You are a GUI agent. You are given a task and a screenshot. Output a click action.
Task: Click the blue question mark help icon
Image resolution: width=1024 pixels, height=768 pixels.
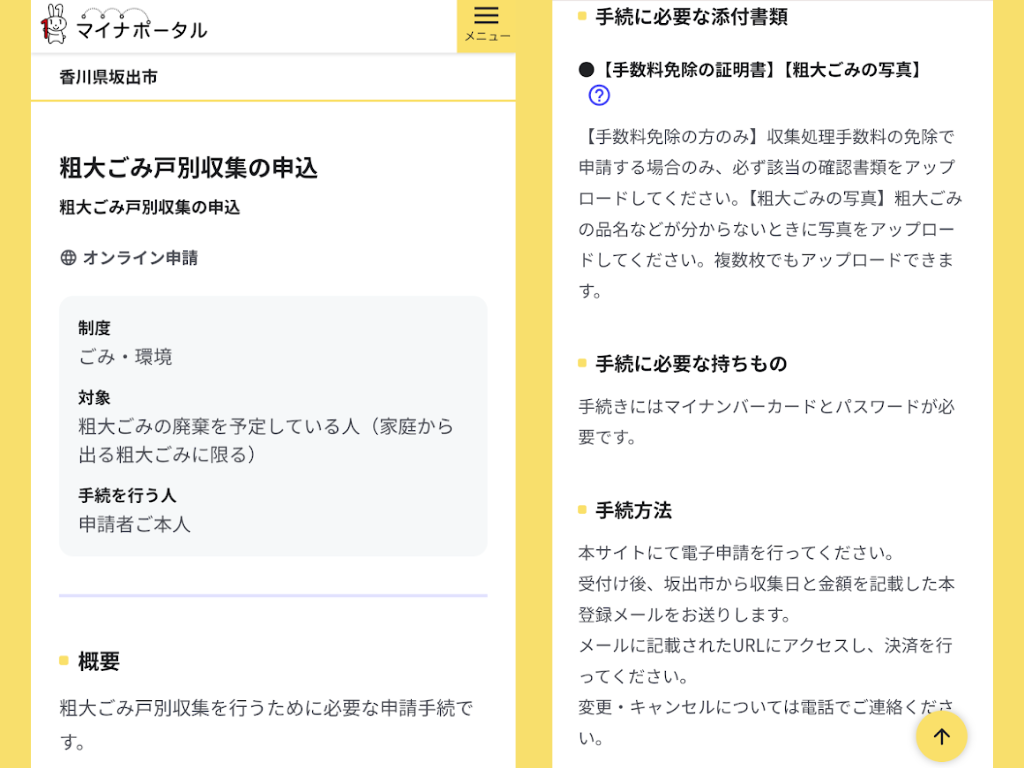point(599,95)
